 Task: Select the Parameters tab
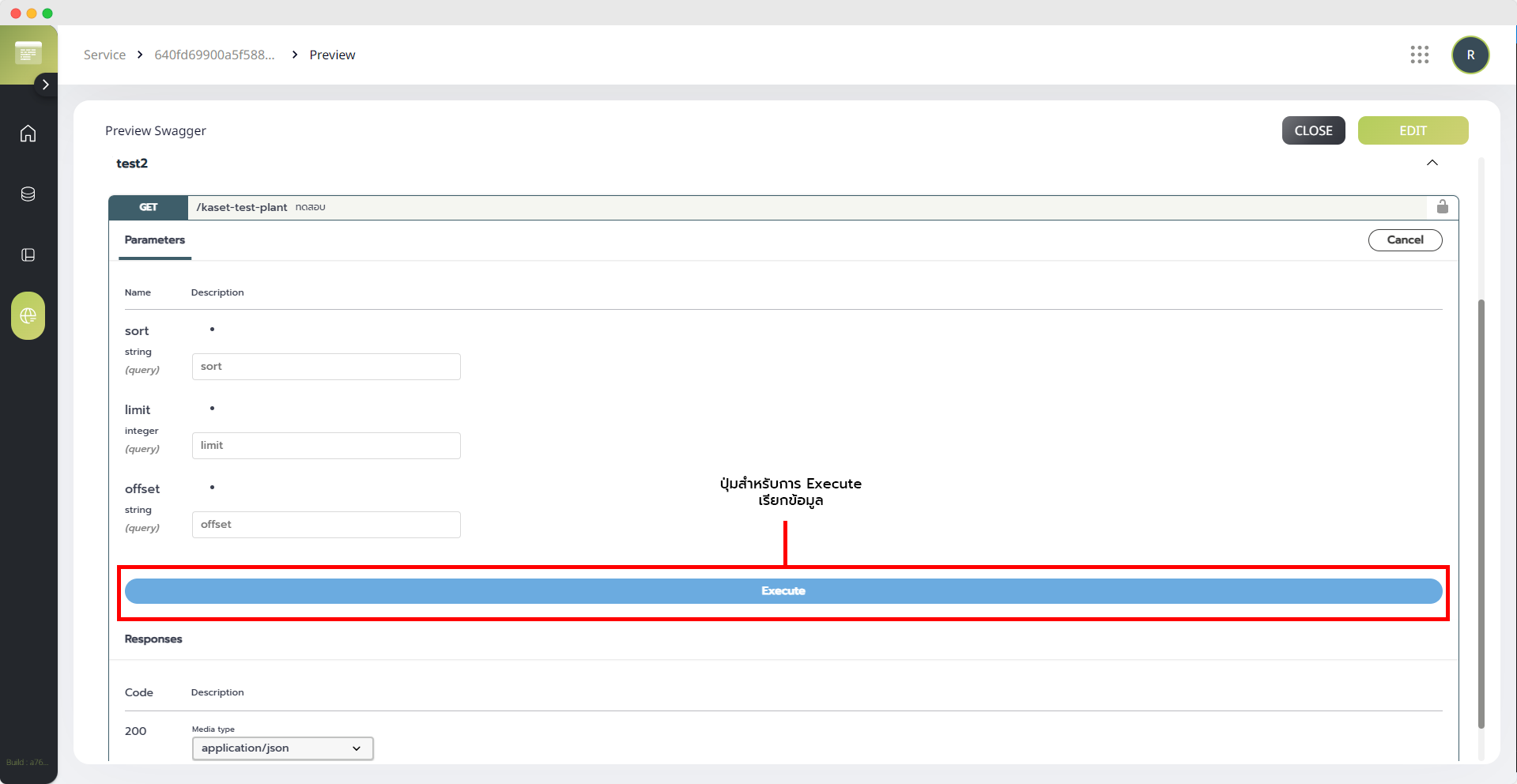tap(155, 240)
